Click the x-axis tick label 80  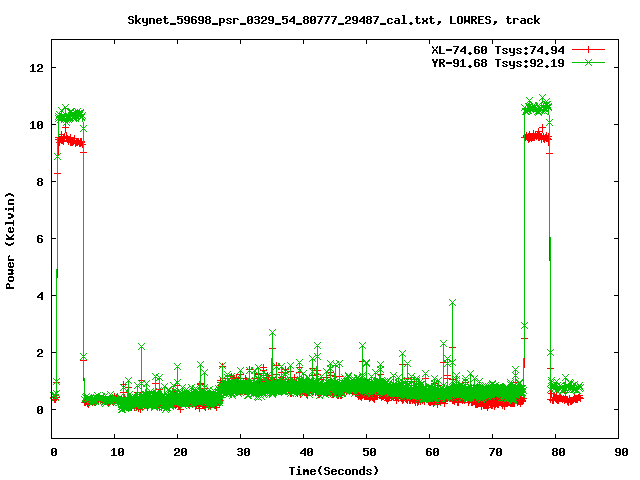(x=558, y=452)
